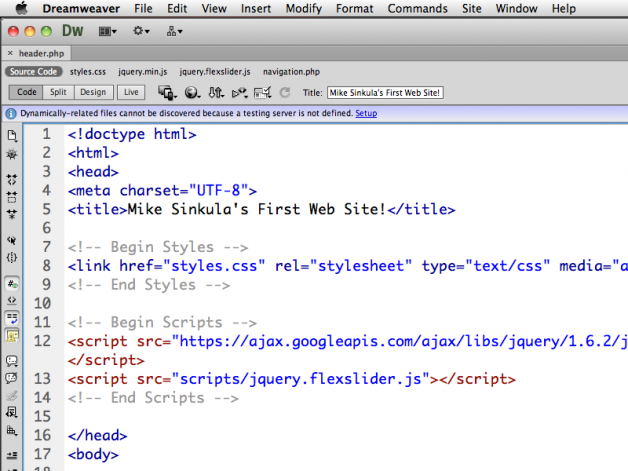Show the Code Navigator icon
Image resolution: width=628 pixels, height=471 pixels.
12,155
